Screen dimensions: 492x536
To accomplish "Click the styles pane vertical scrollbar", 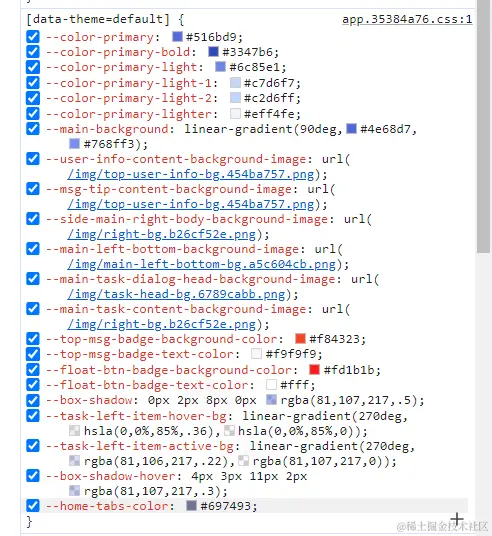I will (484, 126).
